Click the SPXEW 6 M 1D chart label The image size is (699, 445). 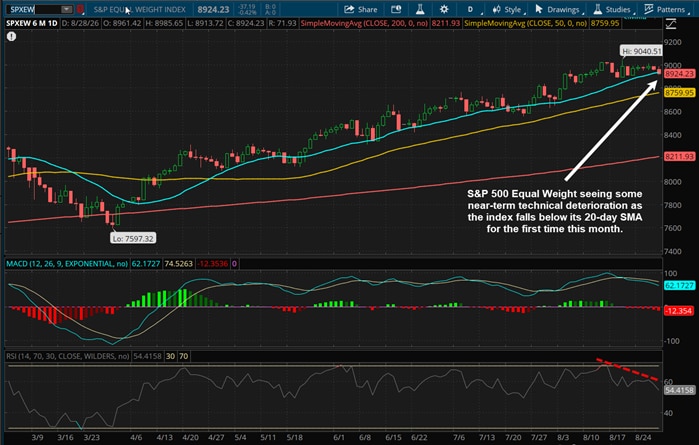[x=32, y=23]
